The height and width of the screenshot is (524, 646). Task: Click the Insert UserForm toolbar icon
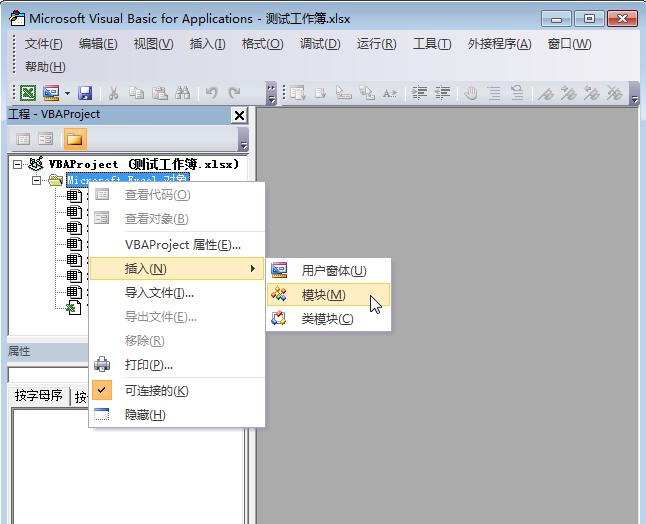(x=51, y=93)
